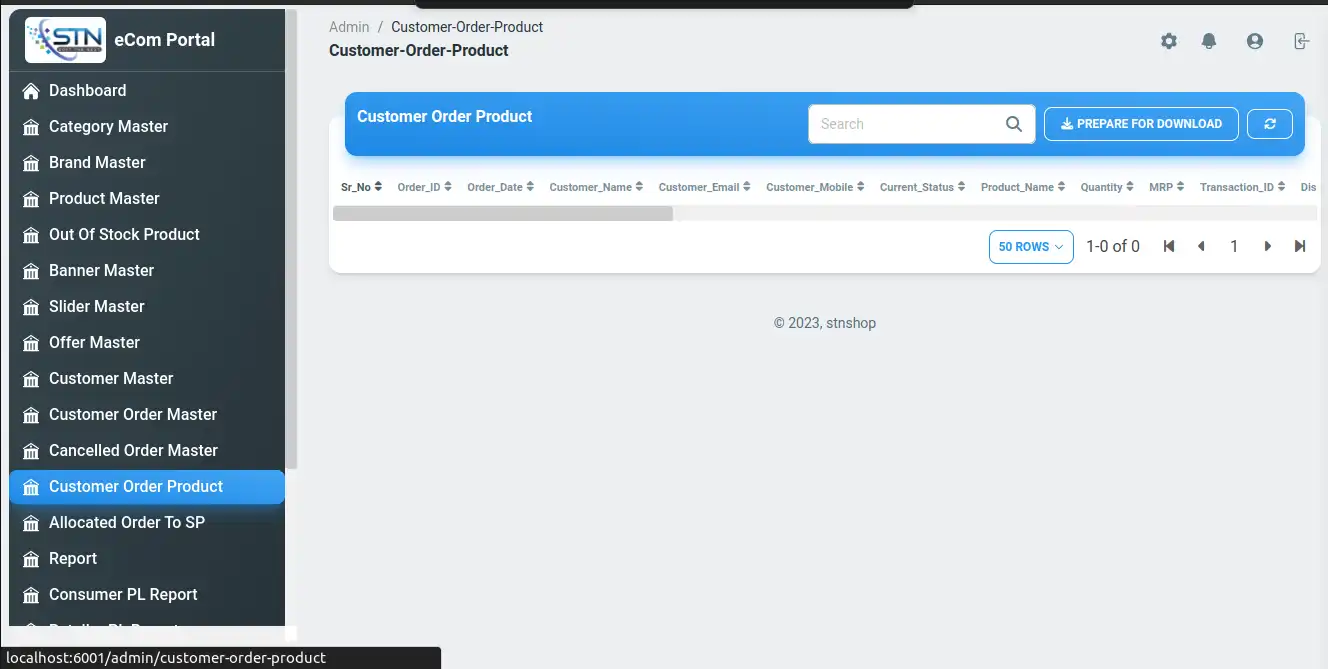
Task: Open the user account profile icon
Action: pos(1254,41)
